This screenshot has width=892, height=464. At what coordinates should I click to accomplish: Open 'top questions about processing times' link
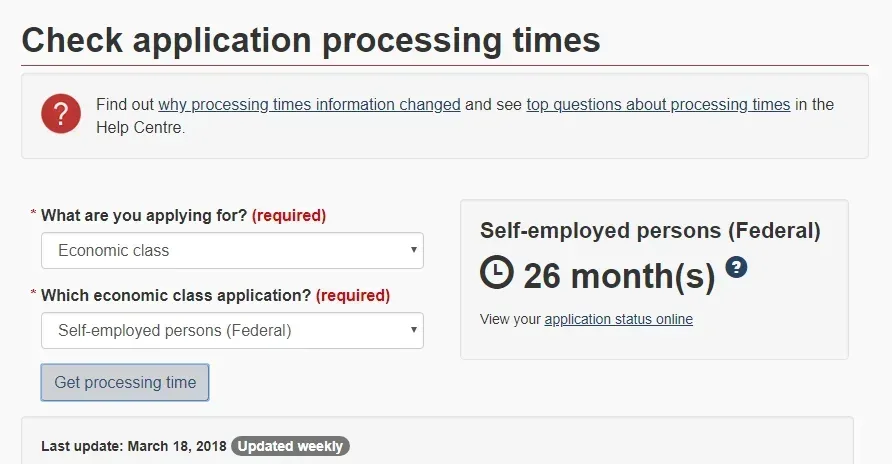[658, 105]
